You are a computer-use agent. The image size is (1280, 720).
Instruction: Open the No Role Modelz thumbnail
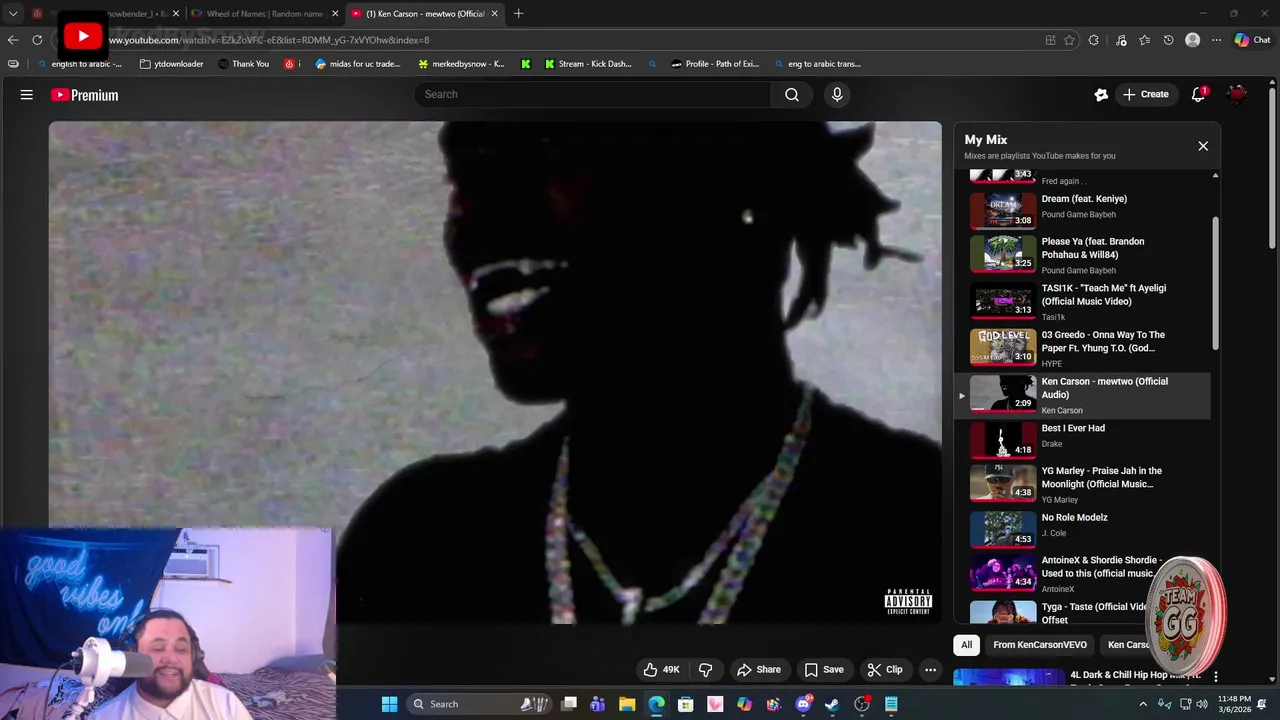(1003, 529)
